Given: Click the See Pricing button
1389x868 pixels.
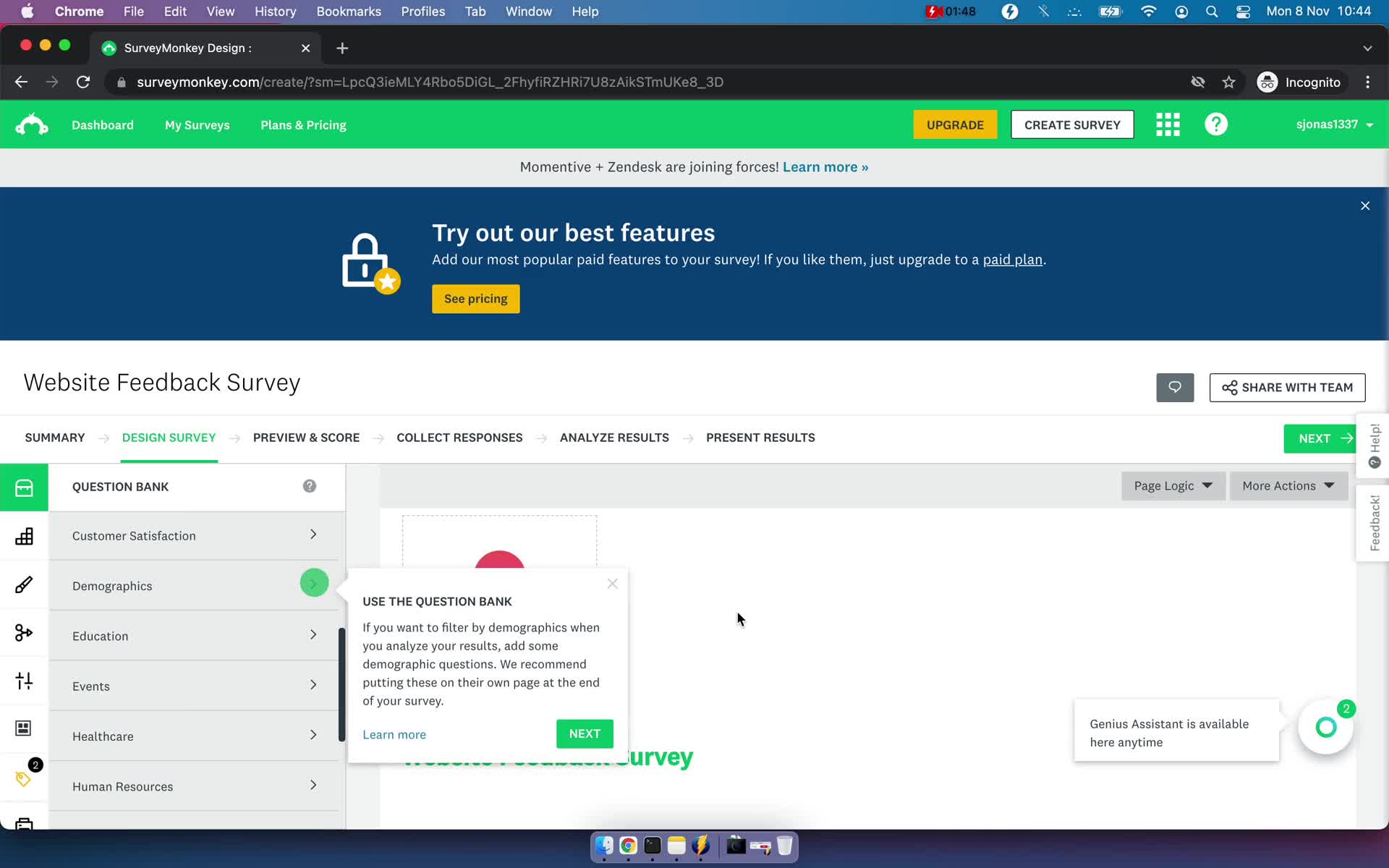Looking at the screenshot, I should coord(476,298).
